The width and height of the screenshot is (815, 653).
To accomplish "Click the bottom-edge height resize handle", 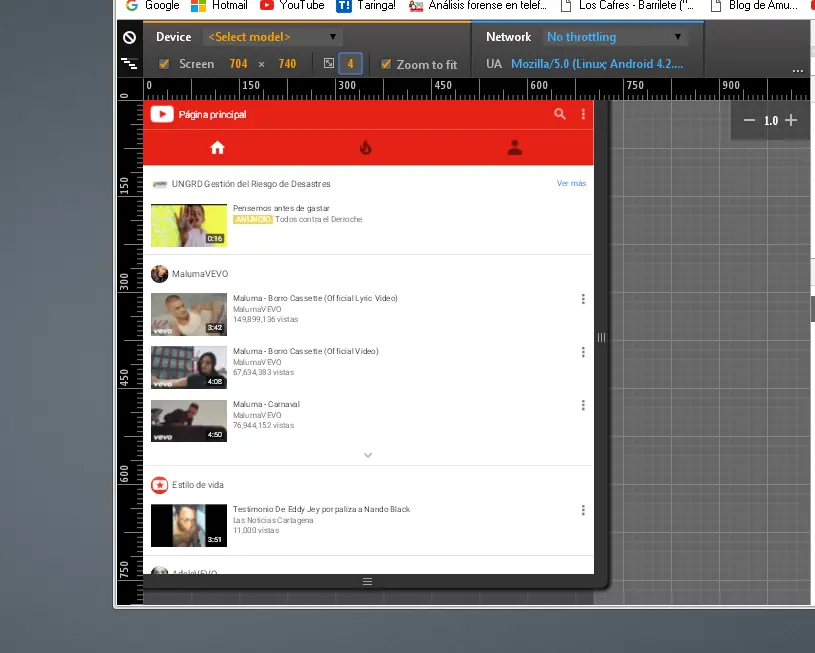I will pyautogui.click(x=367, y=581).
